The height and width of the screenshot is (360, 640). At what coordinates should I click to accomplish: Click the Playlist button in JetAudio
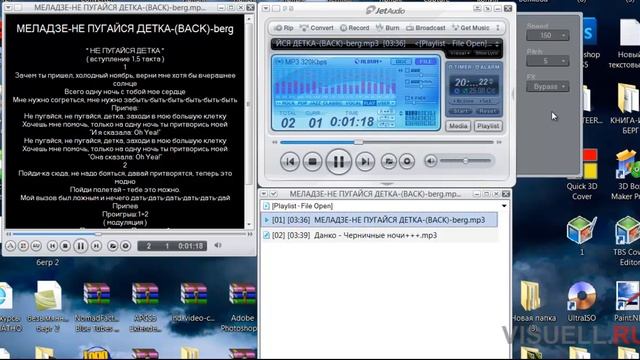click(x=488, y=126)
